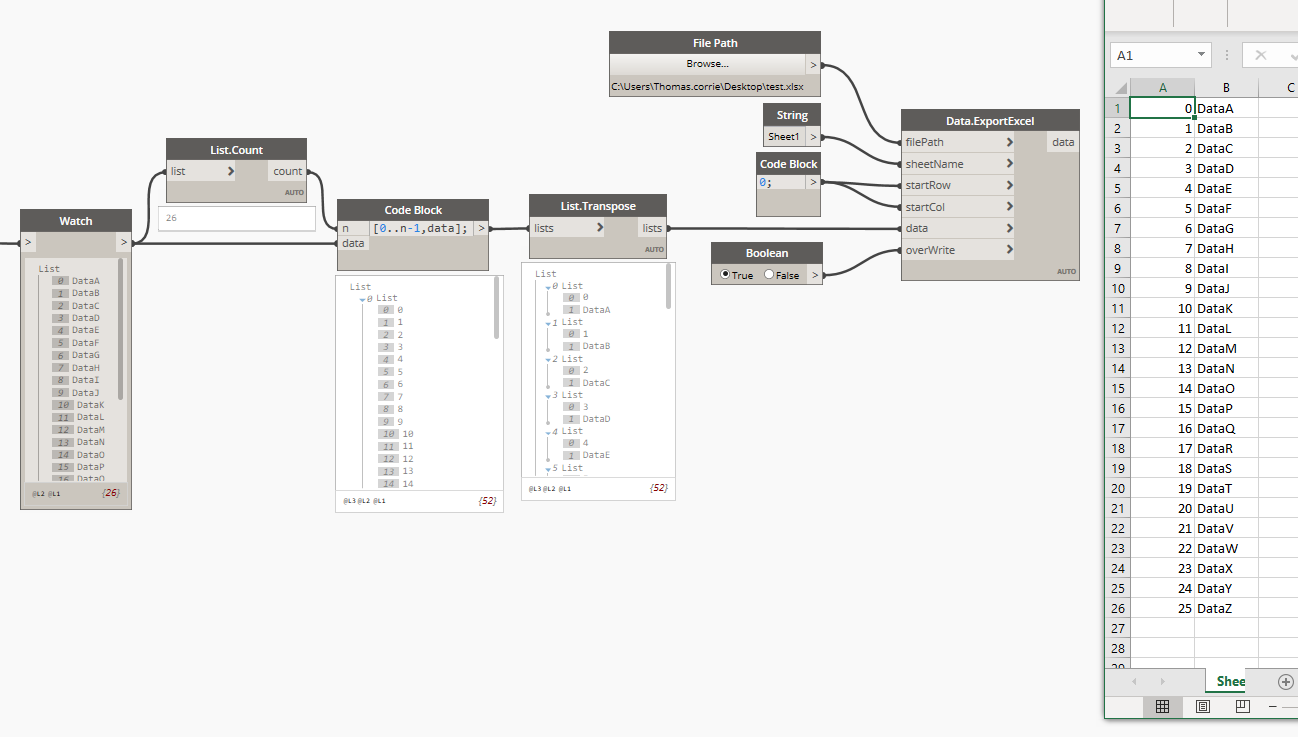Click the startCol input port on Data.ExportExcel
Screen dimensions: 1298x737
pos(958,207)
